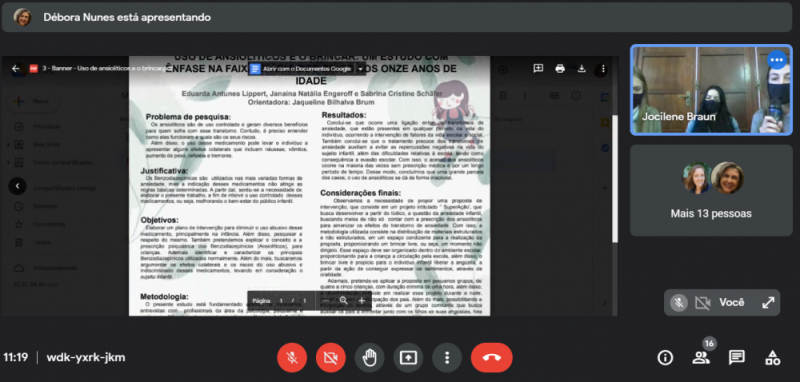Unmute the microphone in the bottom call bar

point(292,358)
